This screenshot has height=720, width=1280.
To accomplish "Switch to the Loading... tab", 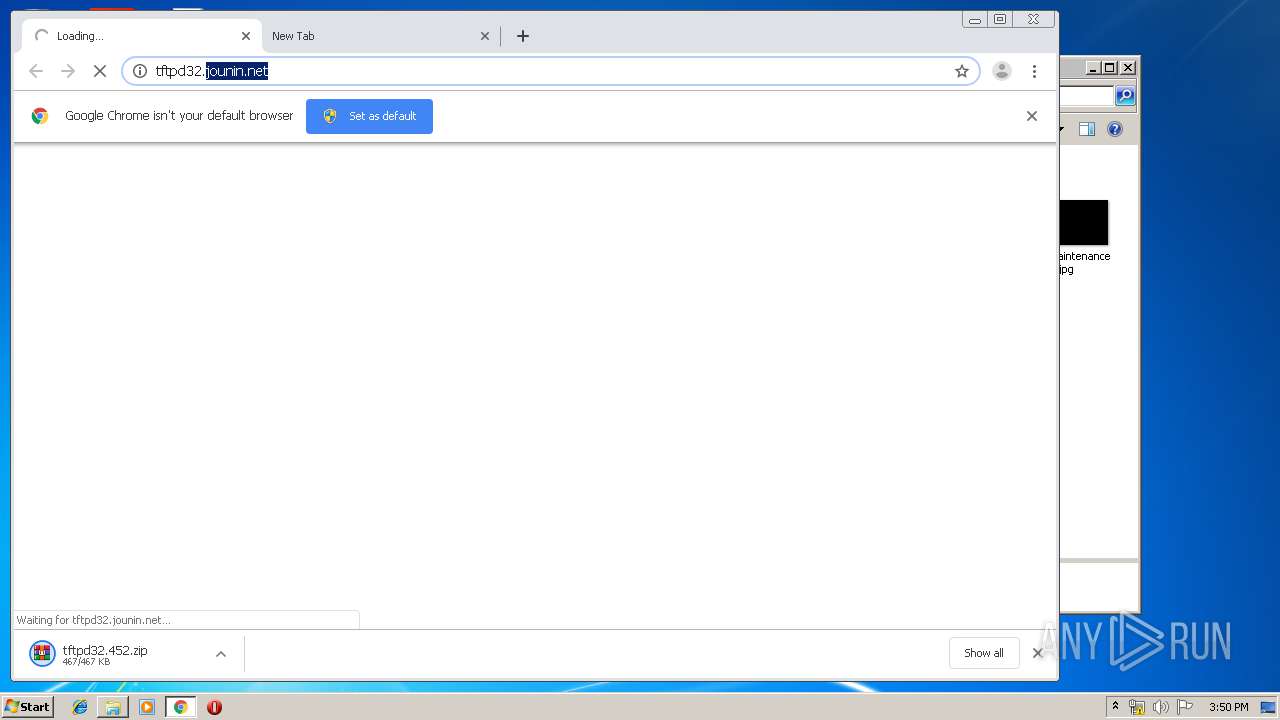I will (x=142, y=36).
